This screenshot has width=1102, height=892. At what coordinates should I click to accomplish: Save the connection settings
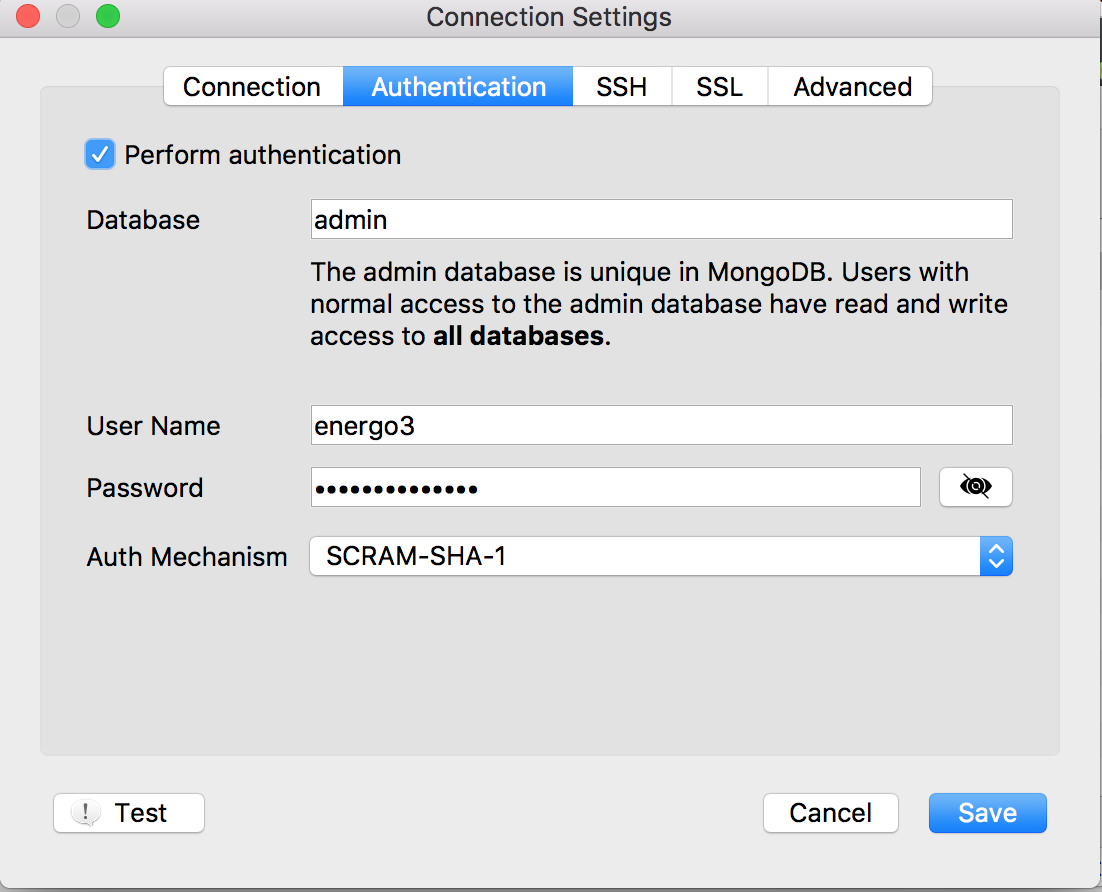pyautogui.click(x=987, y=813)
